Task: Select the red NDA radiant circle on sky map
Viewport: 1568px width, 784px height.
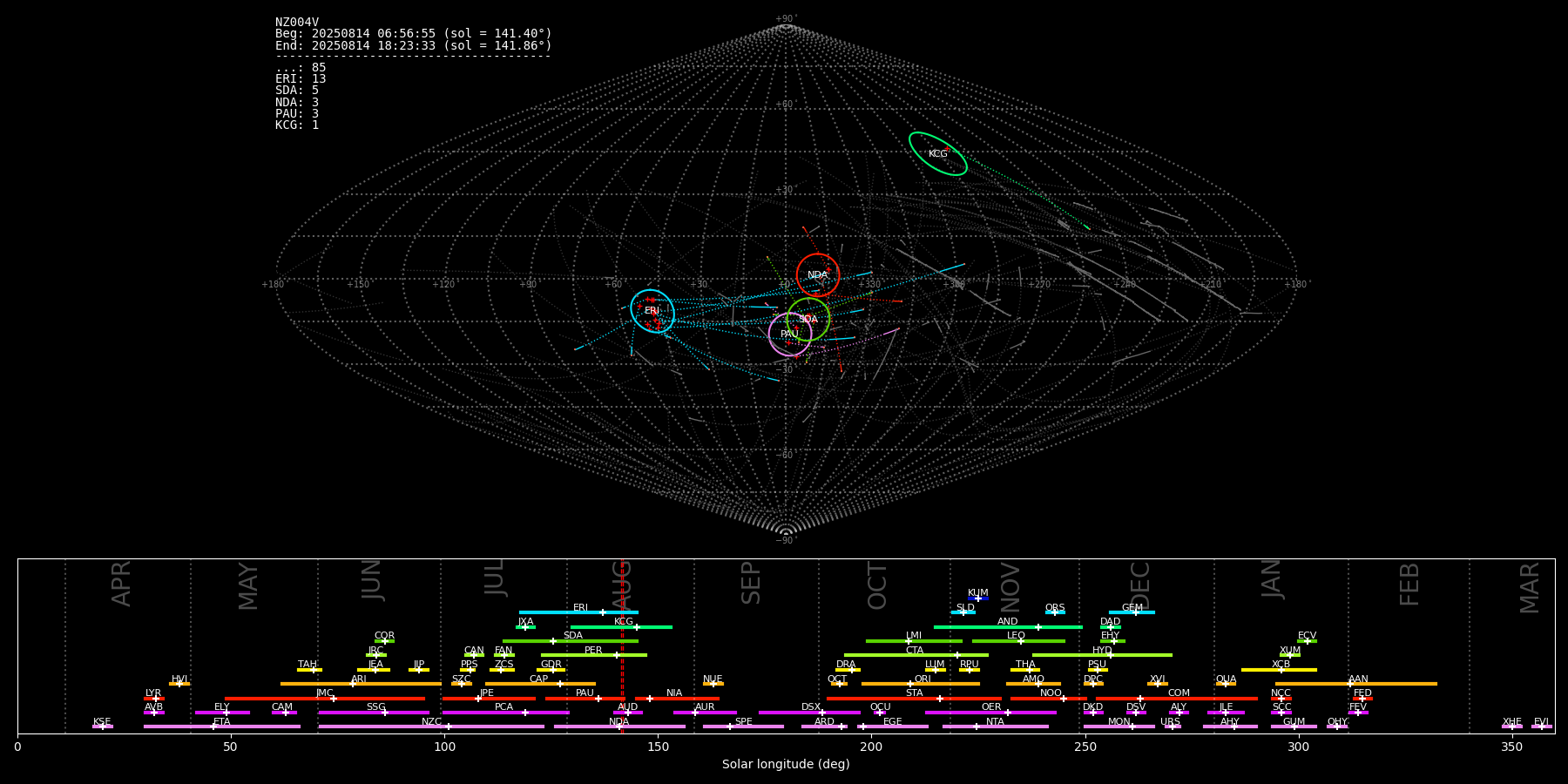Action: [818, 275]
